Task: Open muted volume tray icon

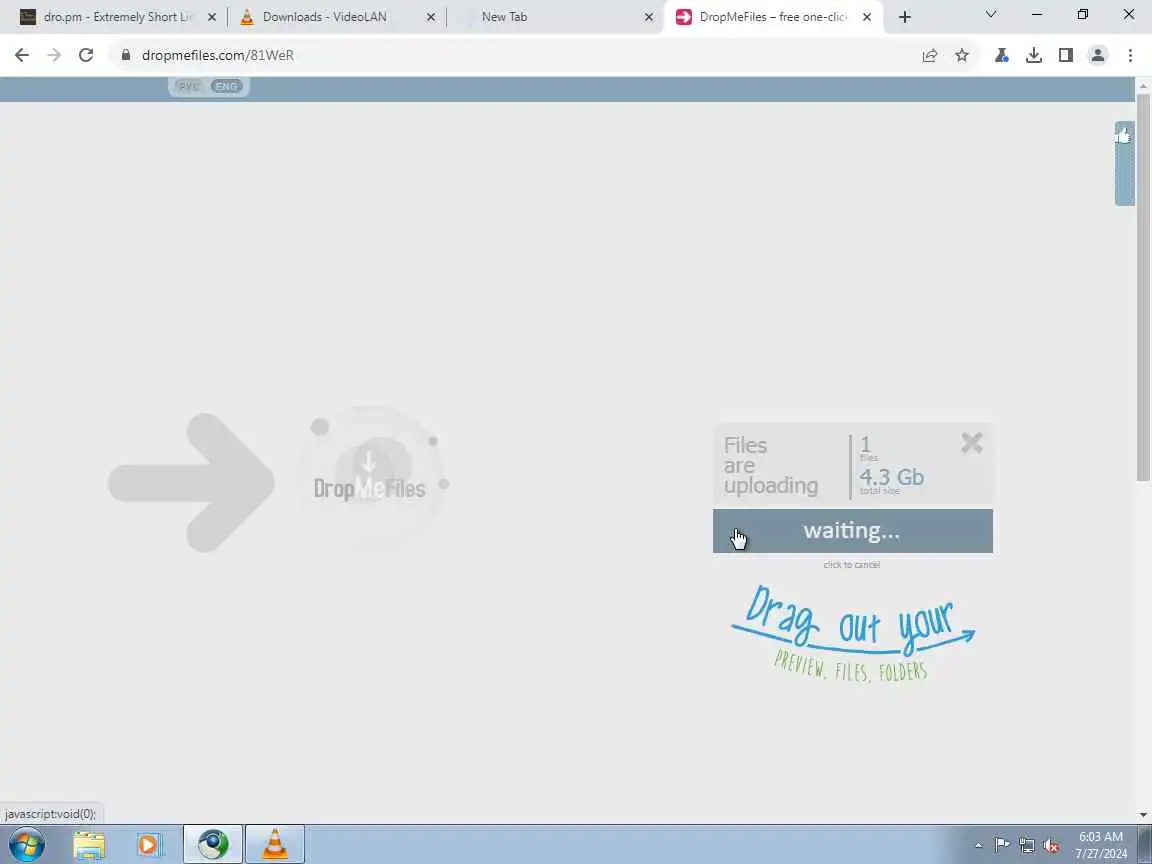Action: (1051, 846)
